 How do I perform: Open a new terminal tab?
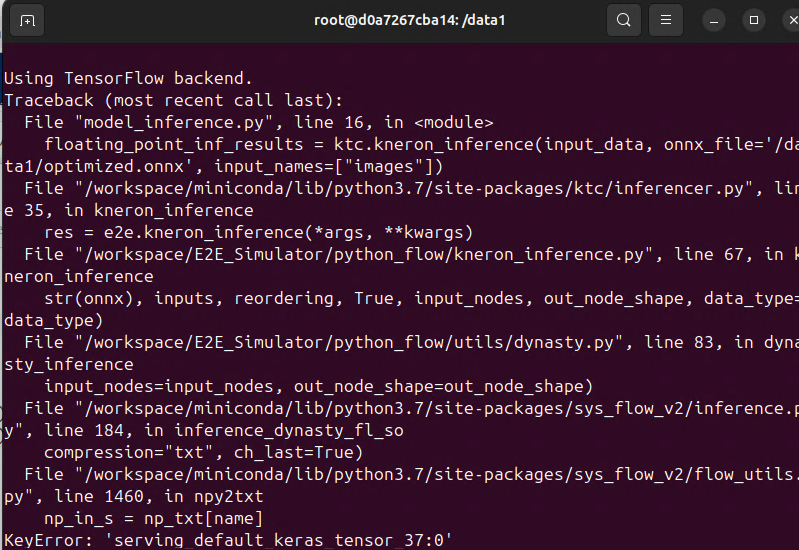coord(27,20)
